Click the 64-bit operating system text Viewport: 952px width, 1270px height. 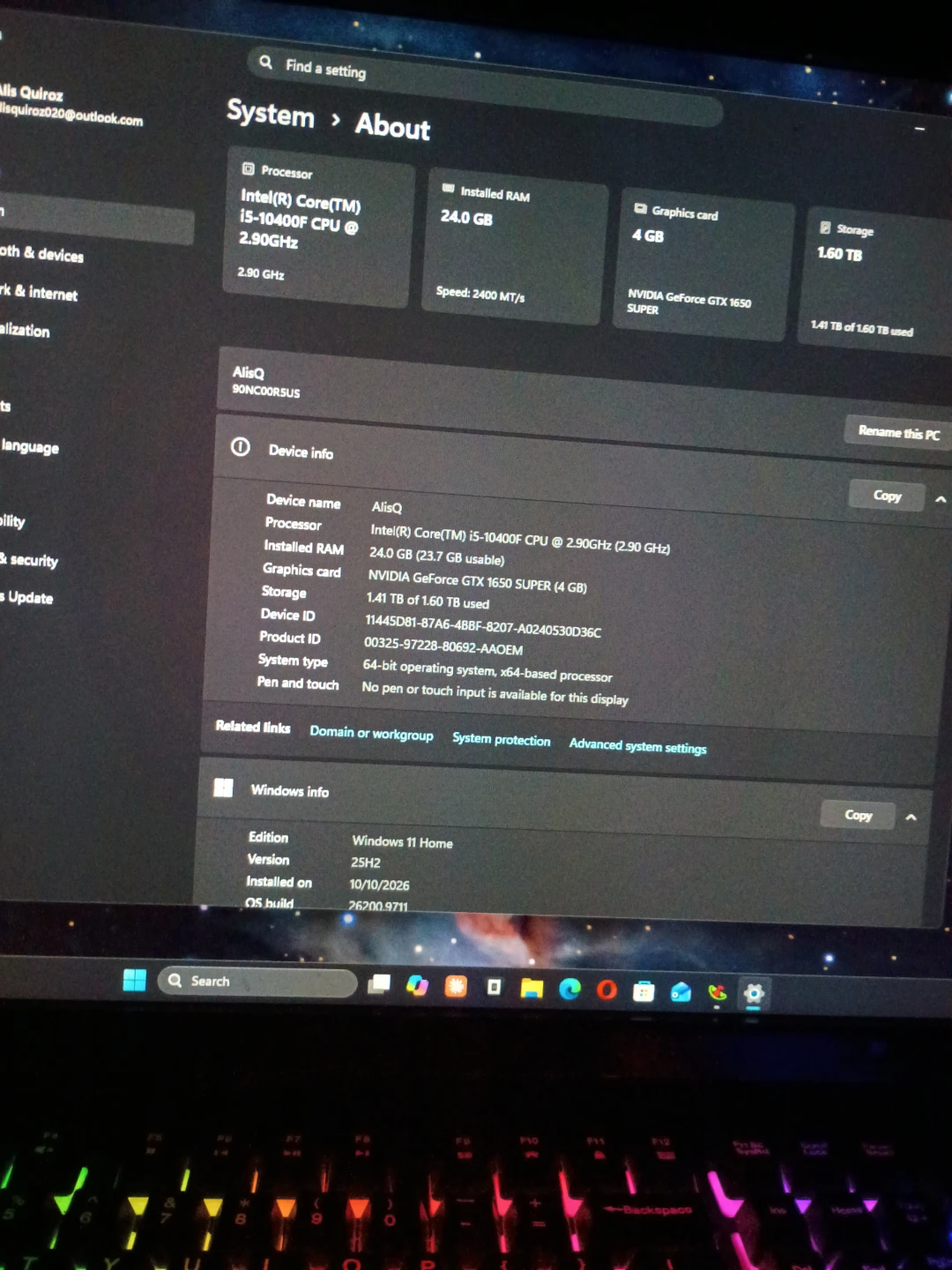[x=487, y=671]
